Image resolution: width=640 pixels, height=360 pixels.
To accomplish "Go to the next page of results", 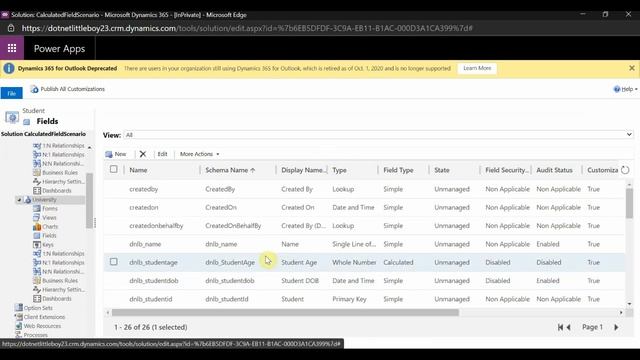I will pos(616,327).
